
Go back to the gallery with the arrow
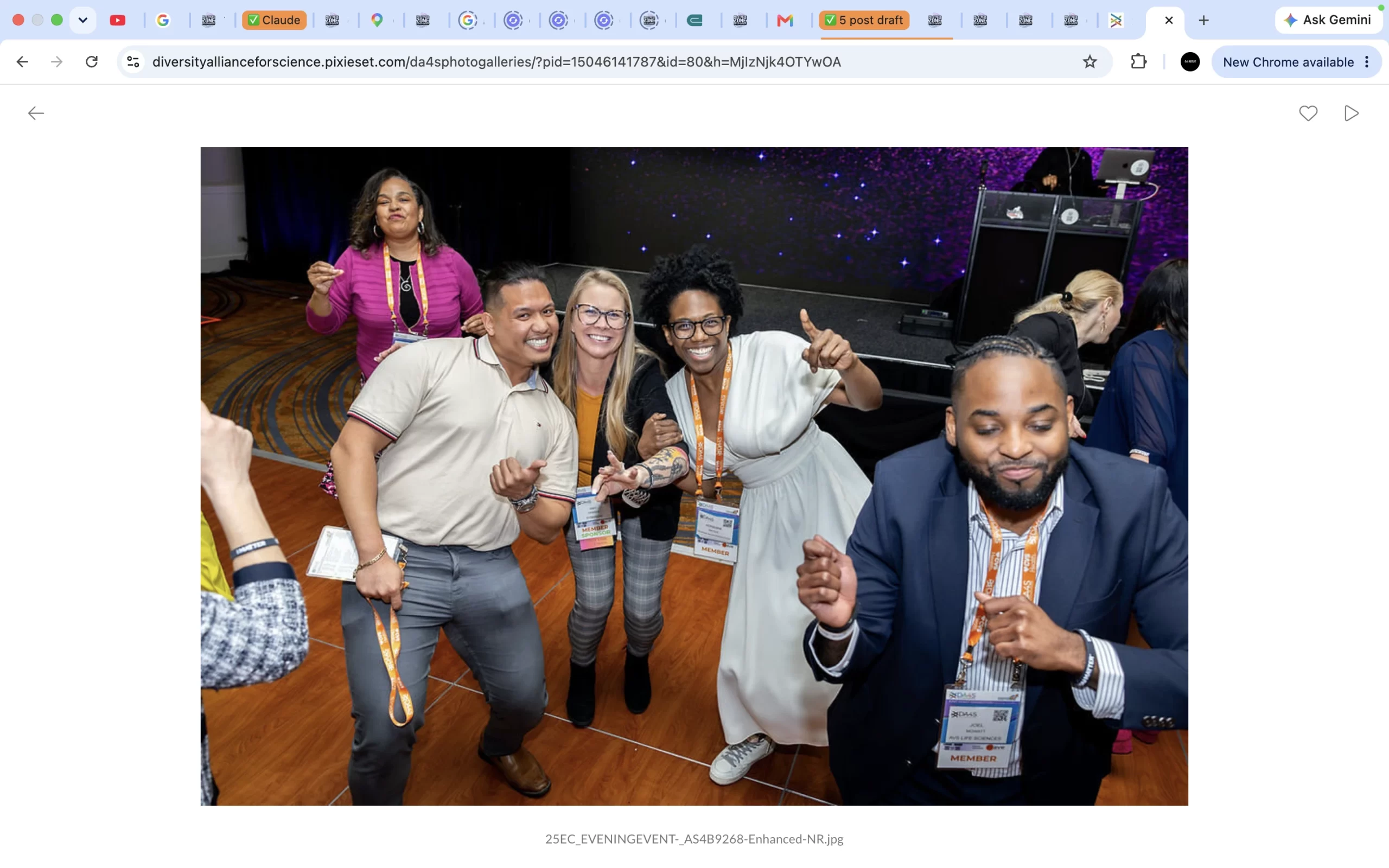36,113
